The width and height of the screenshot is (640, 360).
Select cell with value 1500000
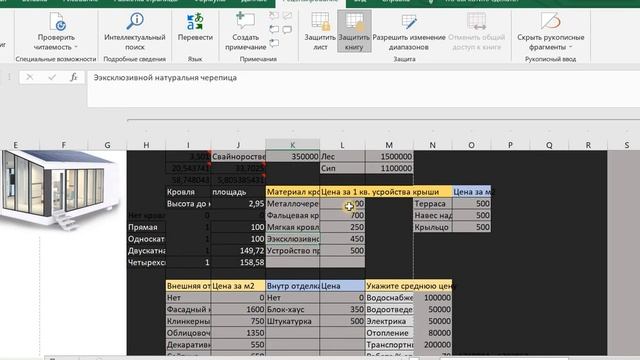pyautogui.click(x=389, y=156)
